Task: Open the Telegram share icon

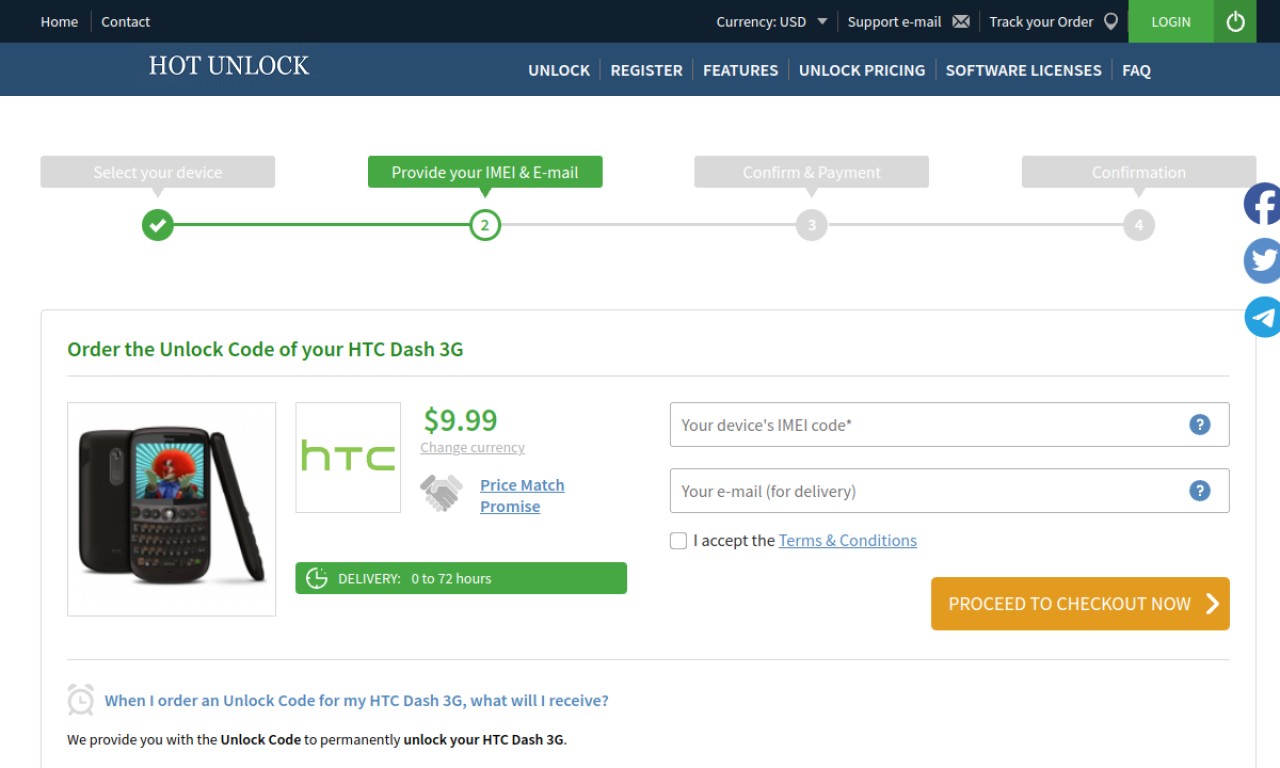Action: [x=1262, y=317]
